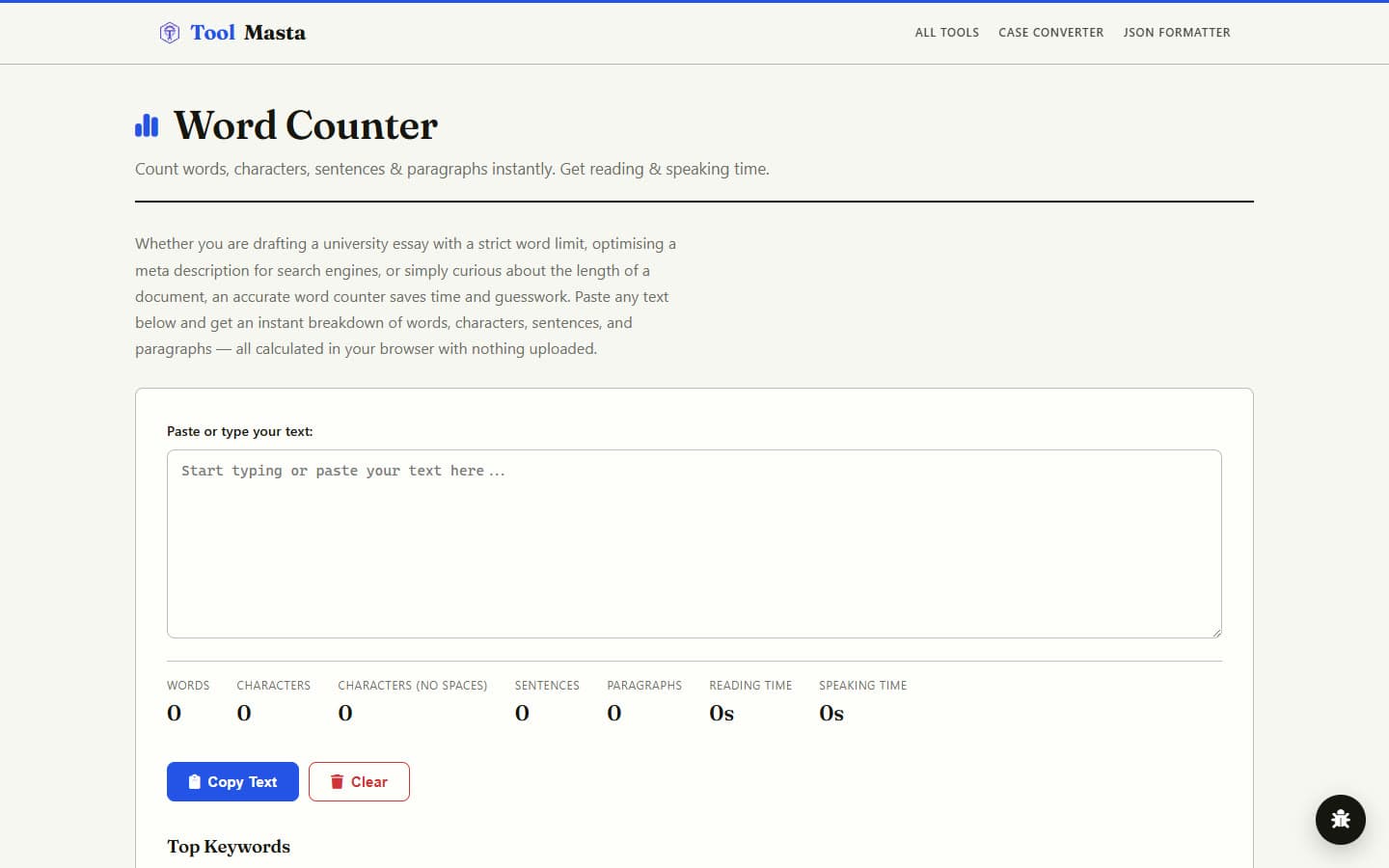Image resolution: width=1389 pixels, height=868 pixels.
Task: Click the Clear button
Action: pyautogui.click(x=359, y=782)
